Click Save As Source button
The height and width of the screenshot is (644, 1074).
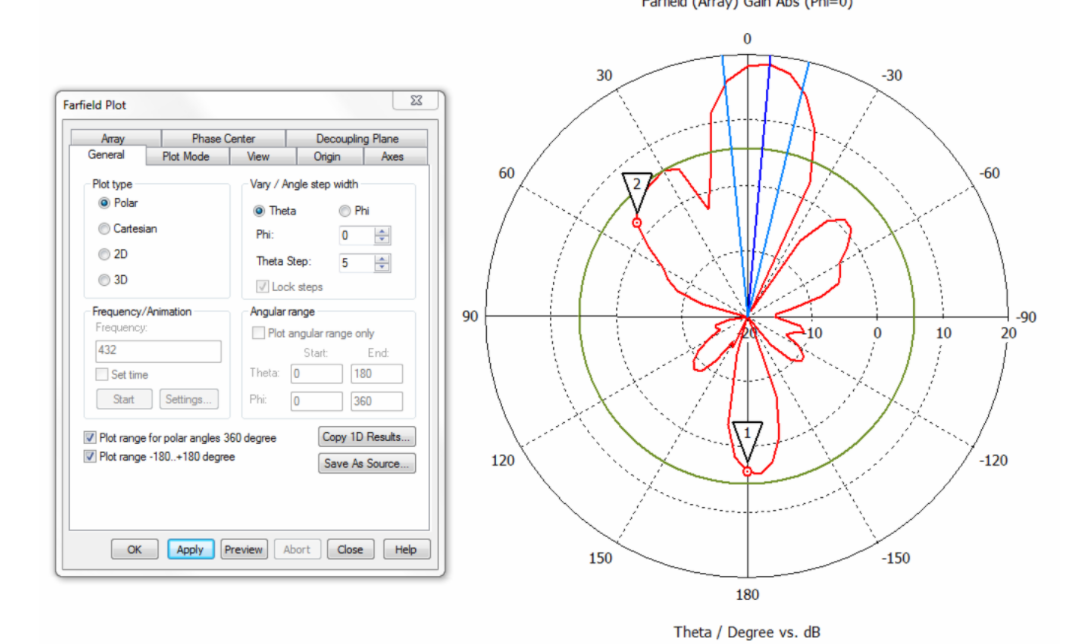point(366,463)
